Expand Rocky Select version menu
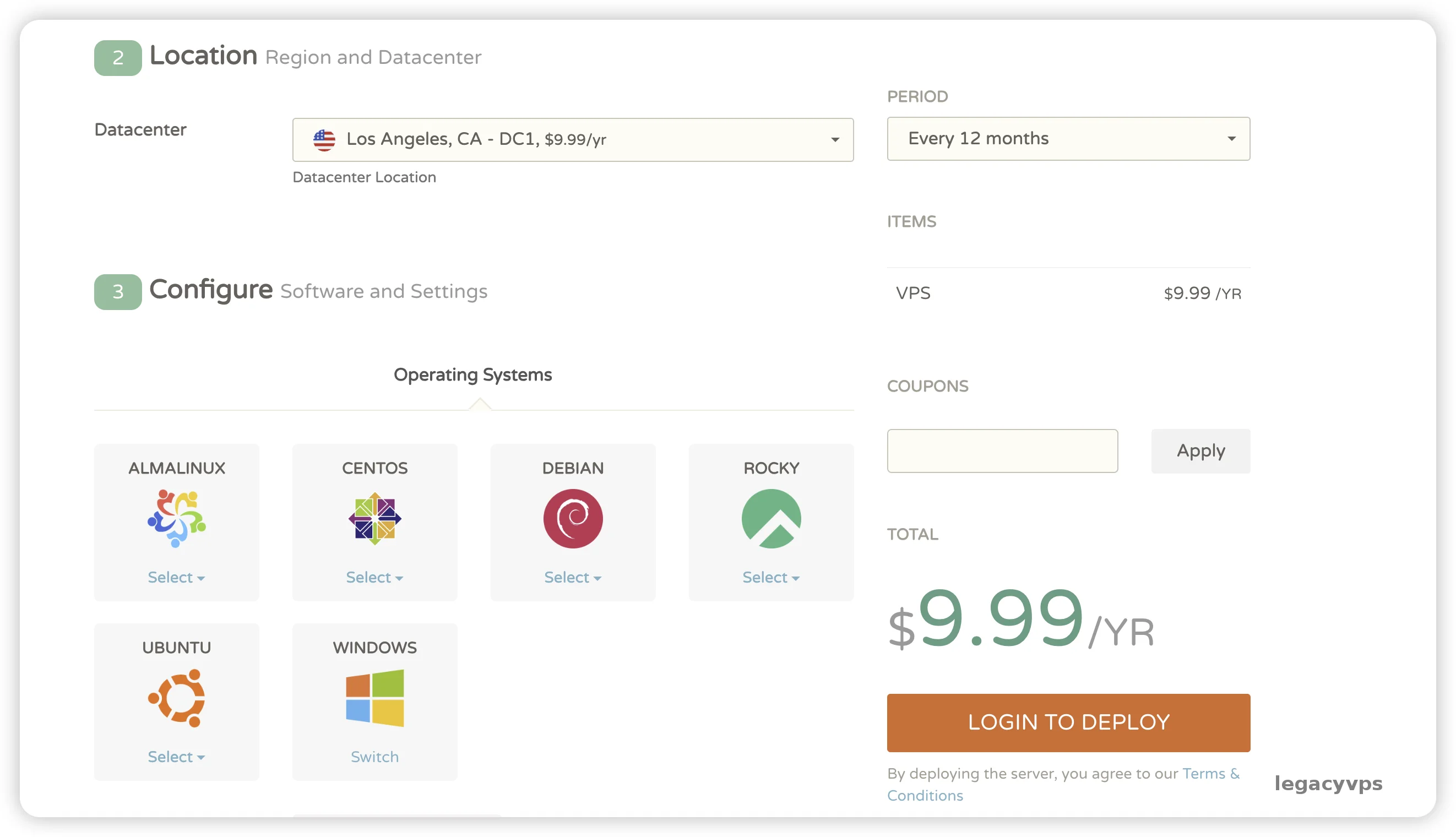 coord(770,577)
